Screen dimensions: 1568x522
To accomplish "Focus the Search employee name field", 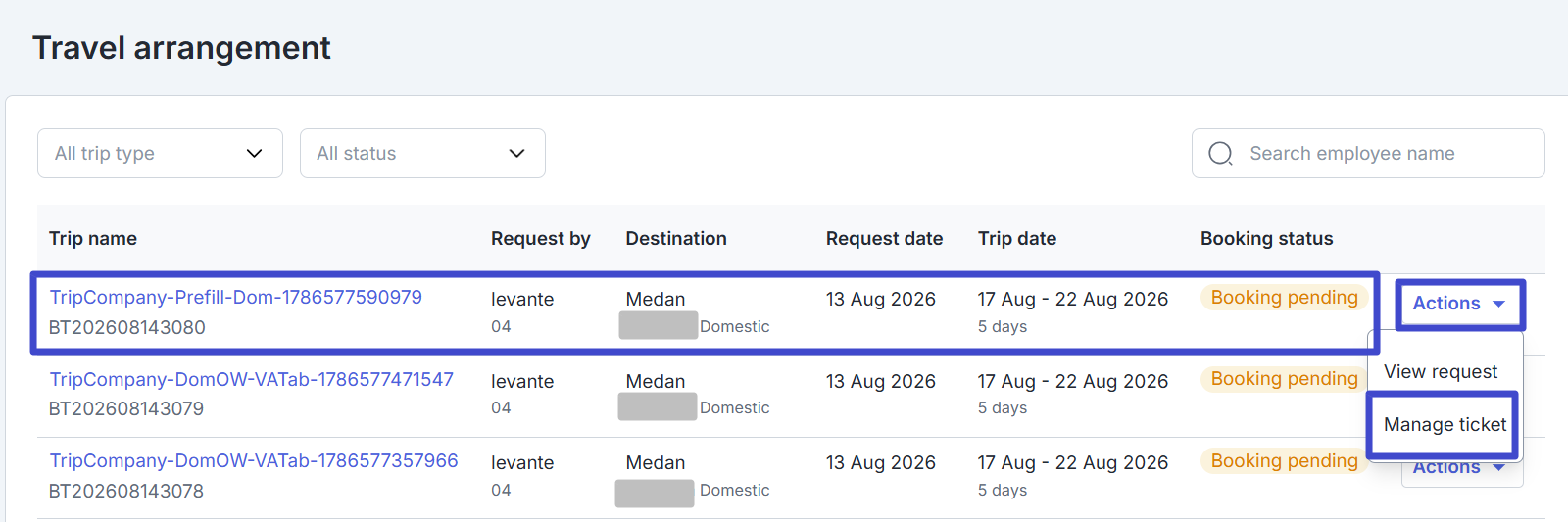I will tap(1368, 154).
